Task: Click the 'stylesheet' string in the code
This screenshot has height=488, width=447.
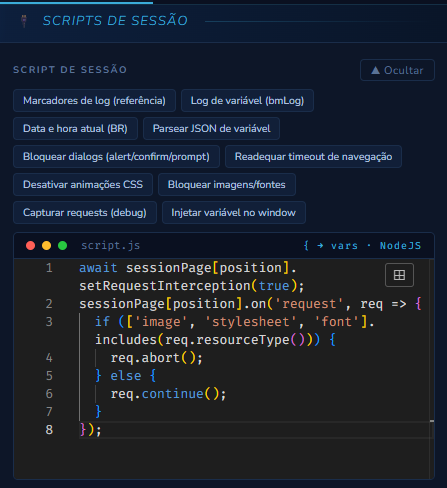Action: pos(251,322)
